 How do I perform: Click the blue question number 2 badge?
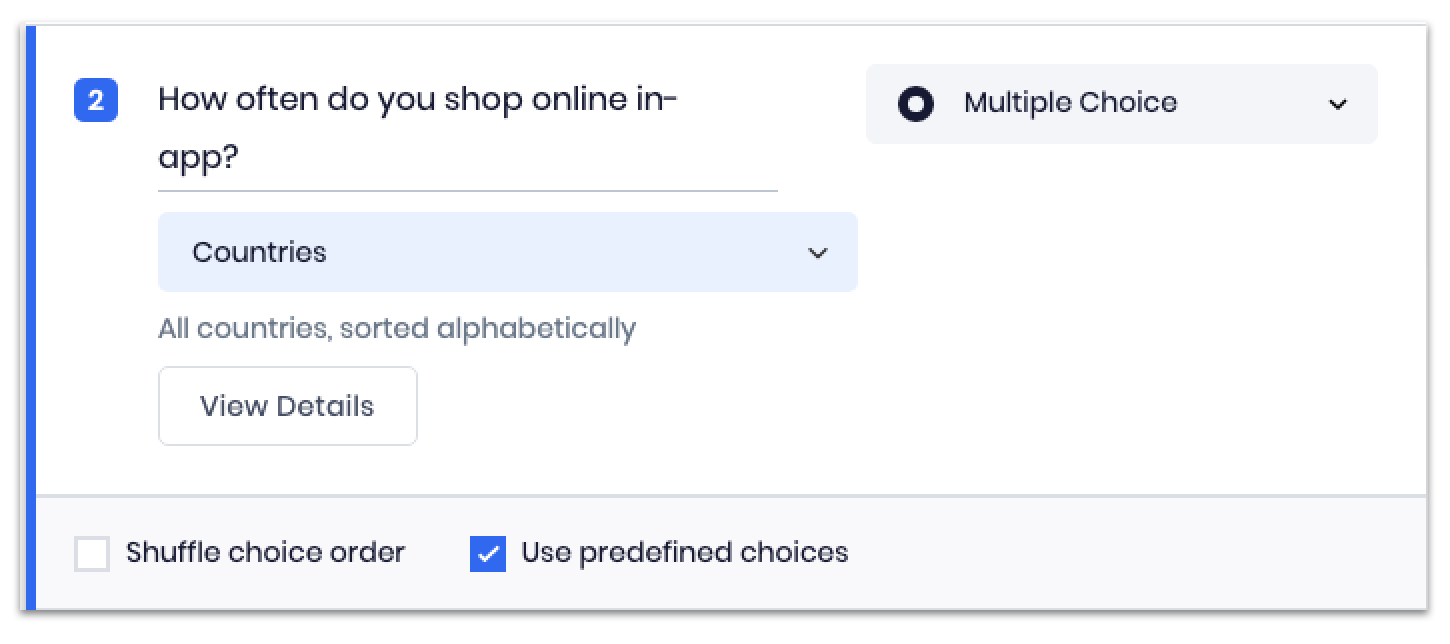pos(96,102)
